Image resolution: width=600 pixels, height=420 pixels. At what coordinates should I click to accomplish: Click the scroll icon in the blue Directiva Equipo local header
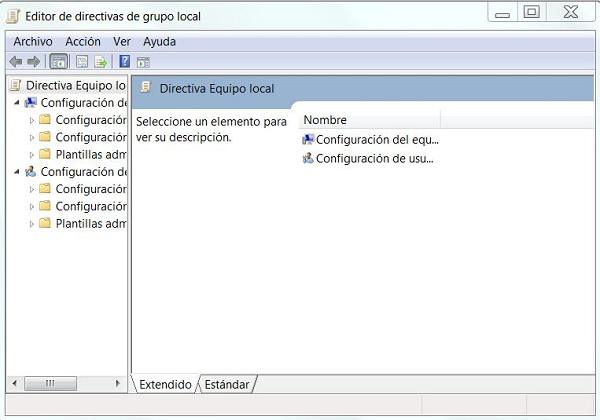(145, 88)
